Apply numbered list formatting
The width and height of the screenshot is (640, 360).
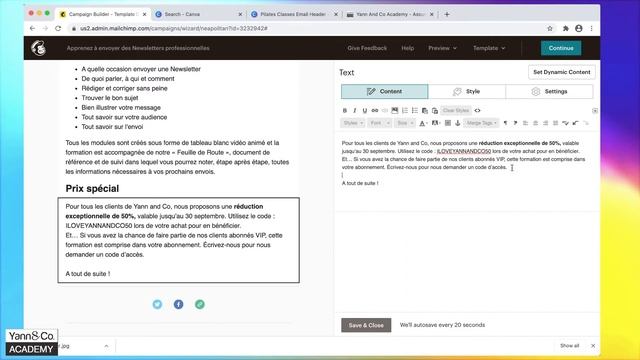point(405,111)
